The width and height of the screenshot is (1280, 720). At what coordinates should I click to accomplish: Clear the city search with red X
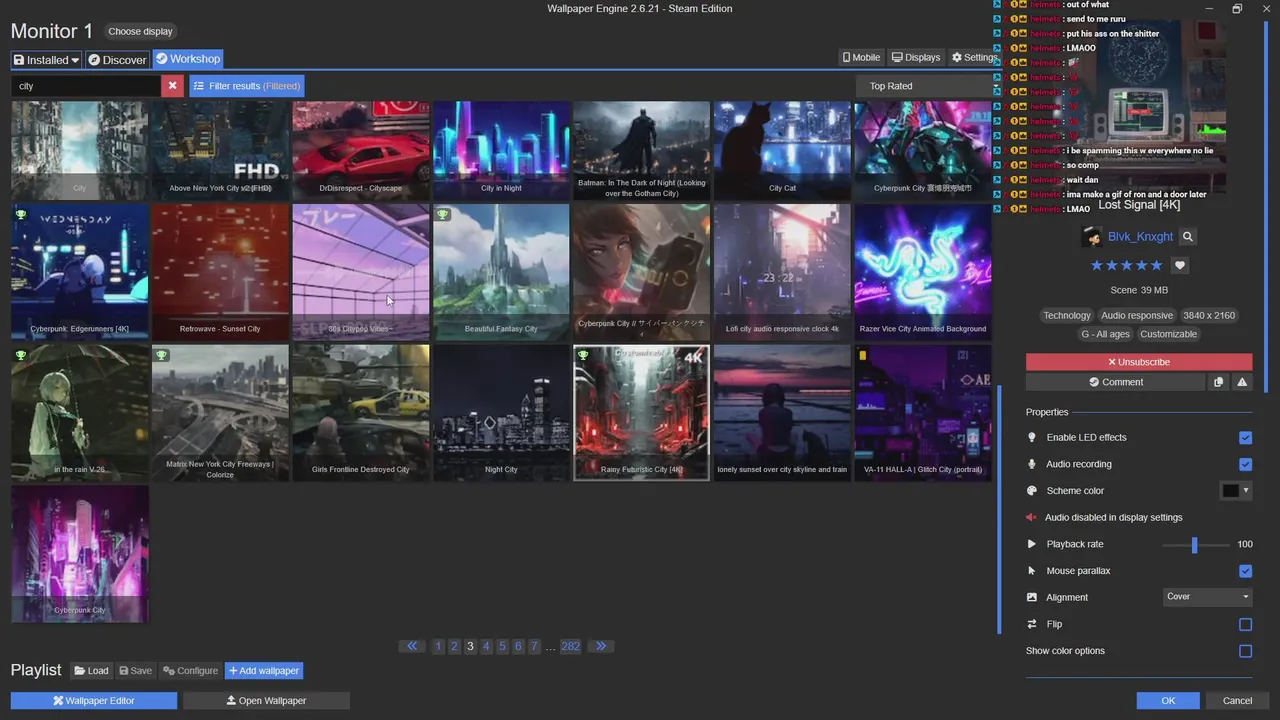pos(172,86)
